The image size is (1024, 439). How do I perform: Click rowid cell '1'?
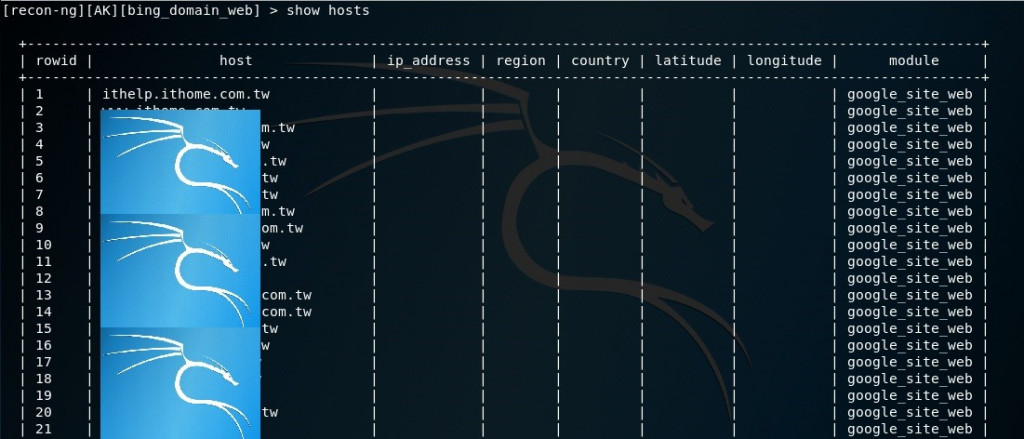tap(40, 94)
